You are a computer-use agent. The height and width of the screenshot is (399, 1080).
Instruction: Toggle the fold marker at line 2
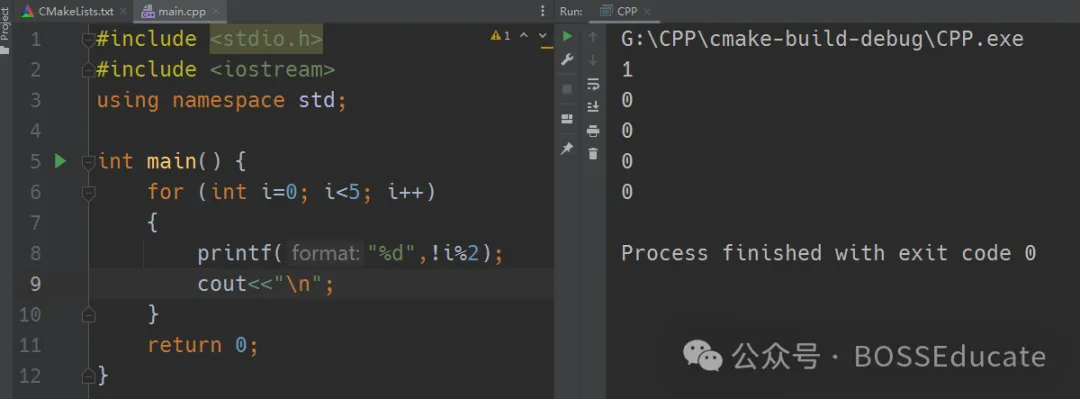88,70
